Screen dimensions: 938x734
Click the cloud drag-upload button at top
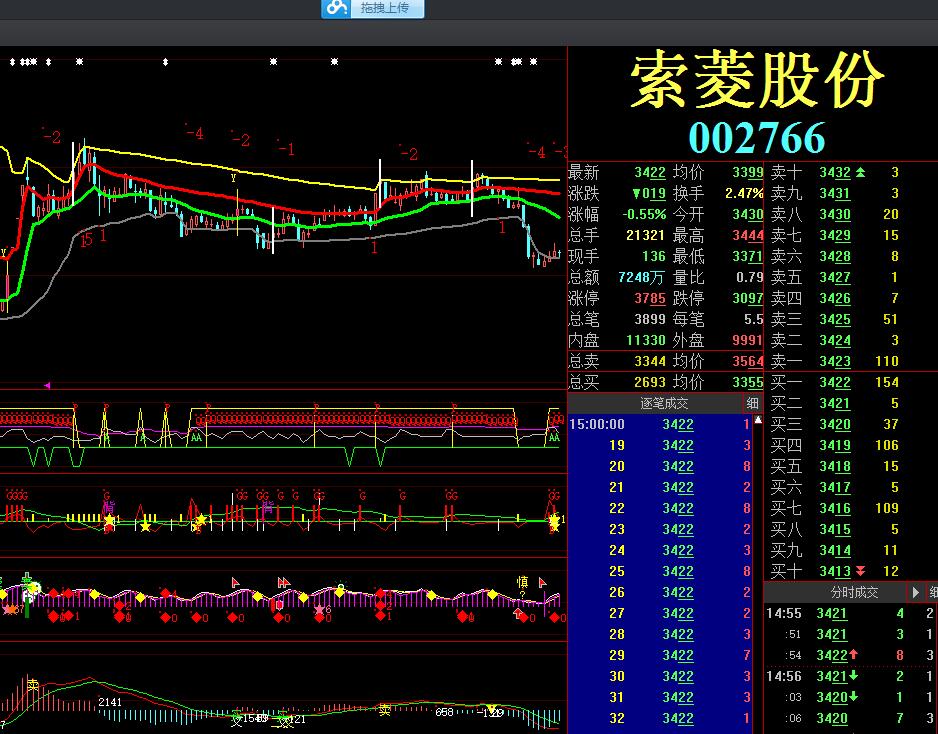[373, 8]
